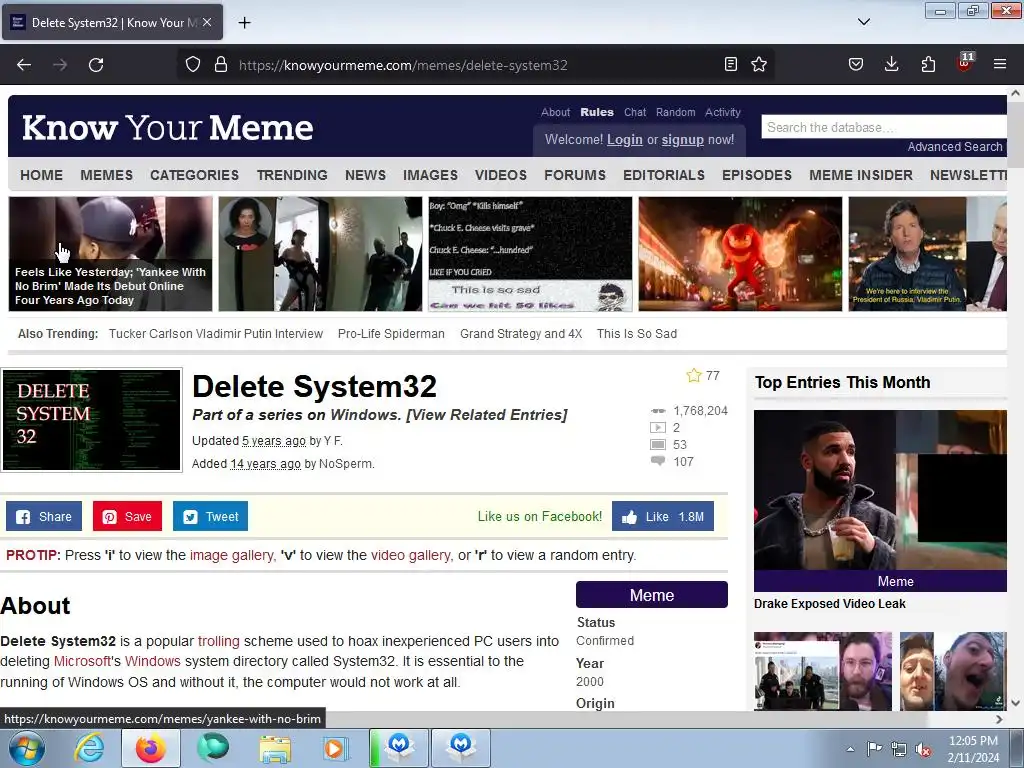Open the IMAGES navigation item
Viewport: 1024px width, 768px height.
pyautogui.click(x=430, y=175)
